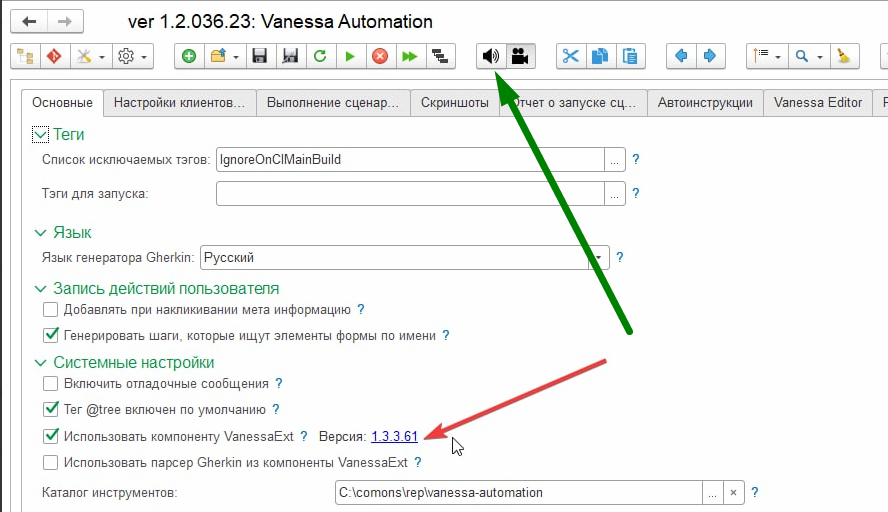Open VanessaExt version link 1.3.3.61
The height and width of the screenshot is (512, 888).
[394, 437]
